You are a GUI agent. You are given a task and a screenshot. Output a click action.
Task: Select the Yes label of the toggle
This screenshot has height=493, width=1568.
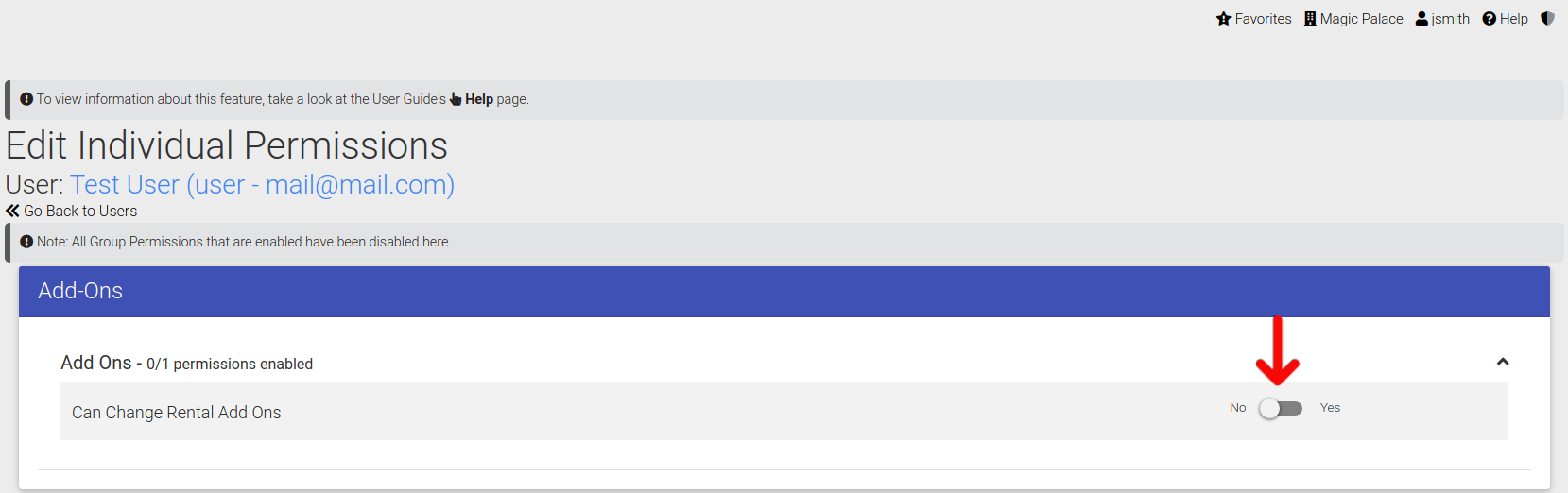pyautogui.click(x=1330, y=408)
